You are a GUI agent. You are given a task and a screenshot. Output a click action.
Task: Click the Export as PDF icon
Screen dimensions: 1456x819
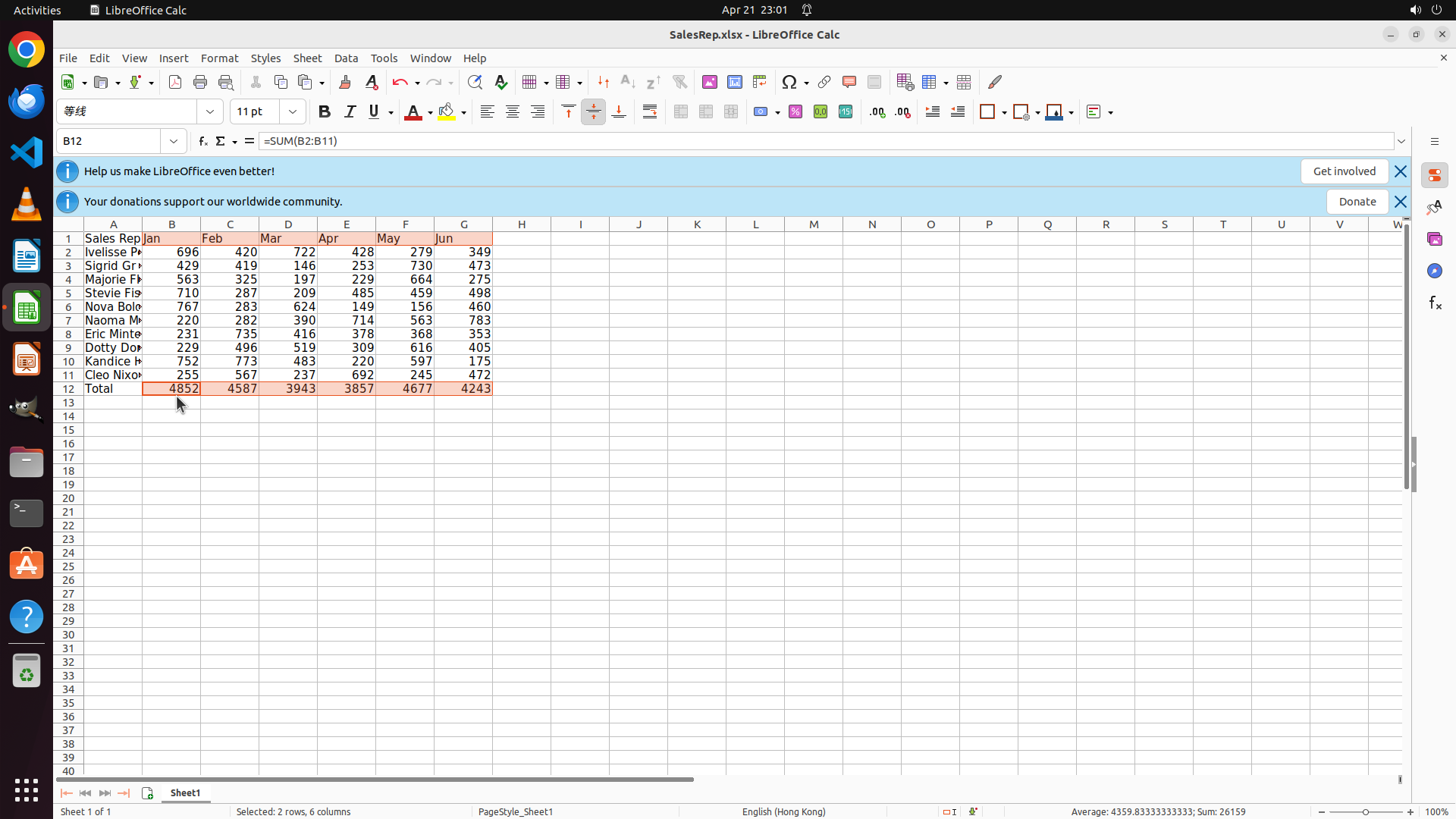175,82
